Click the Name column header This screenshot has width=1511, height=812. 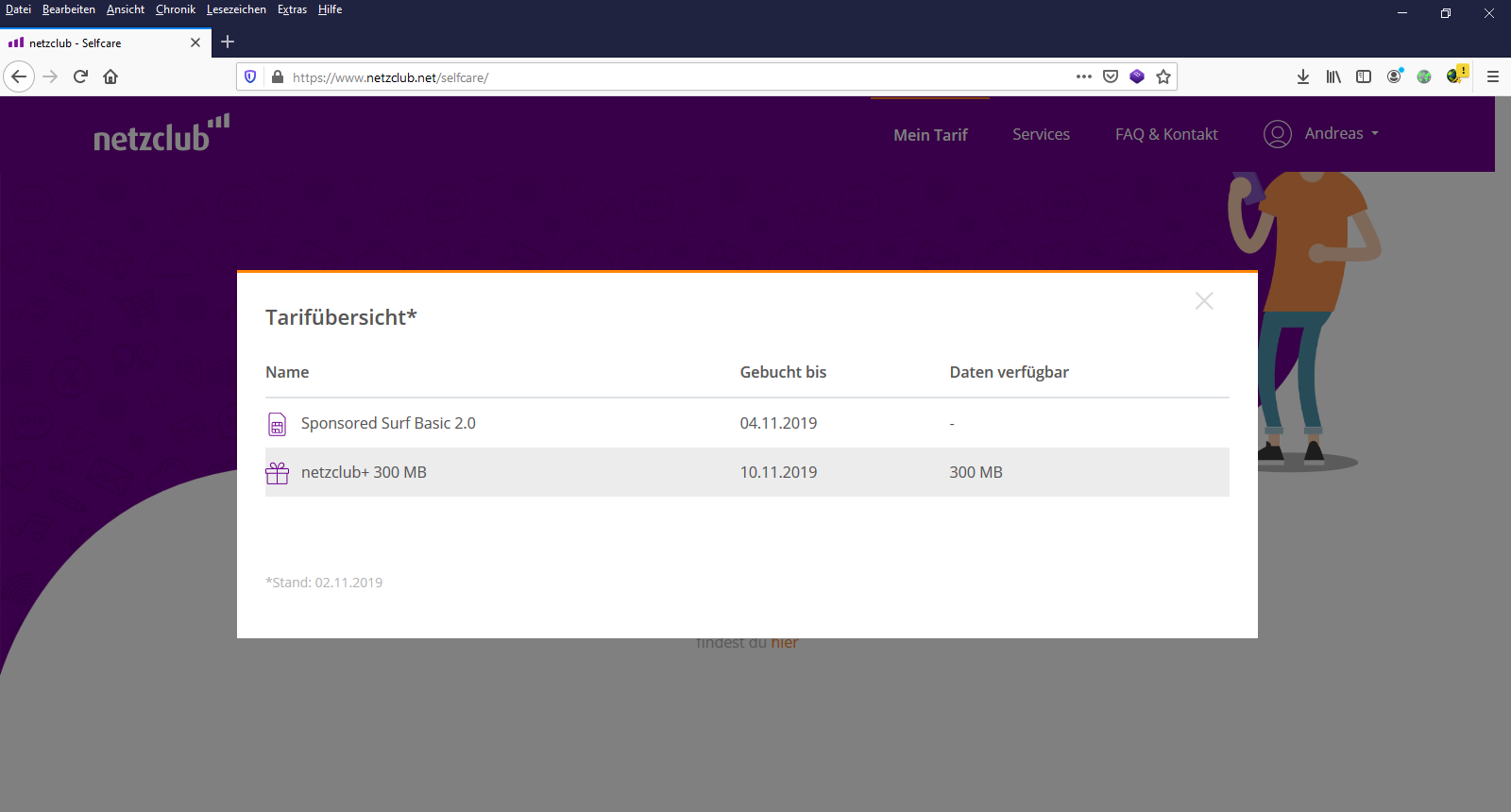(x=287, y=372)
